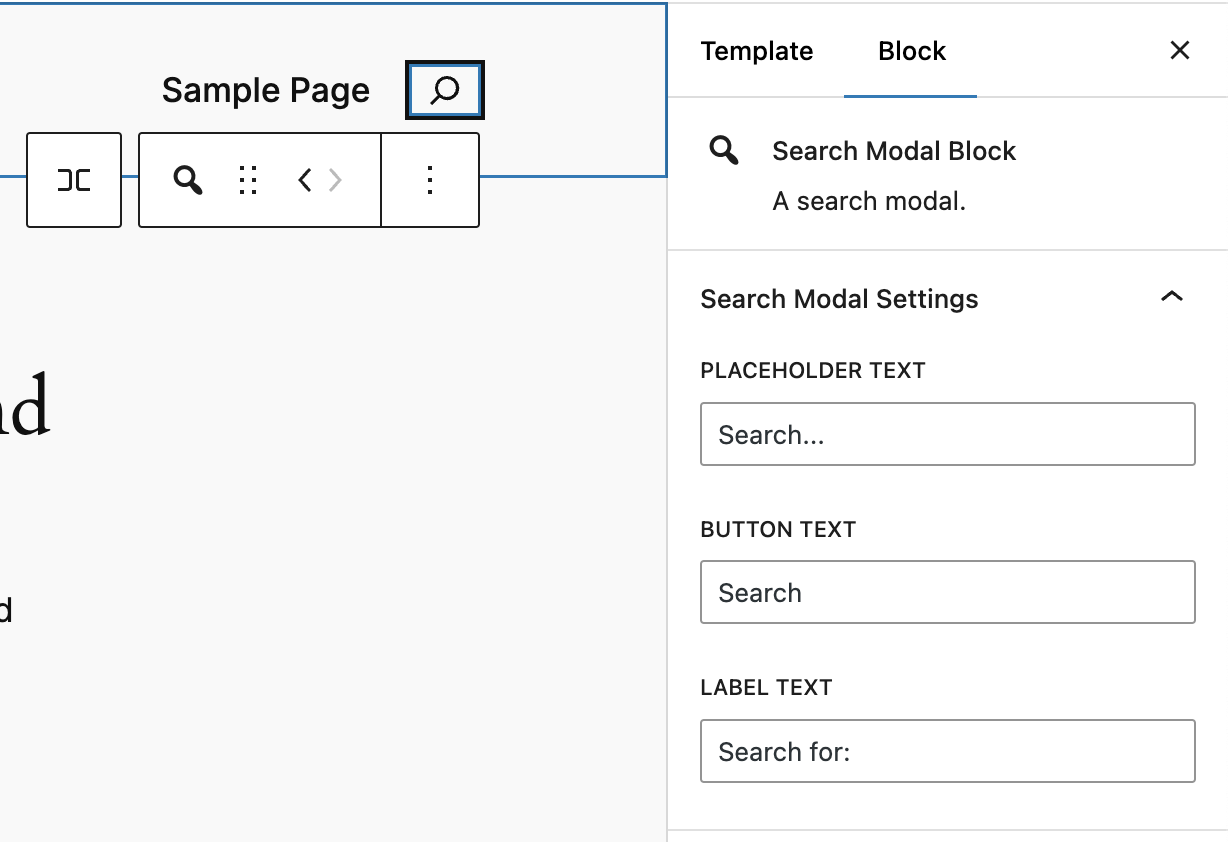Click the LABEL TEXT label
1228x842 pixels.
(x=766, y=687)
